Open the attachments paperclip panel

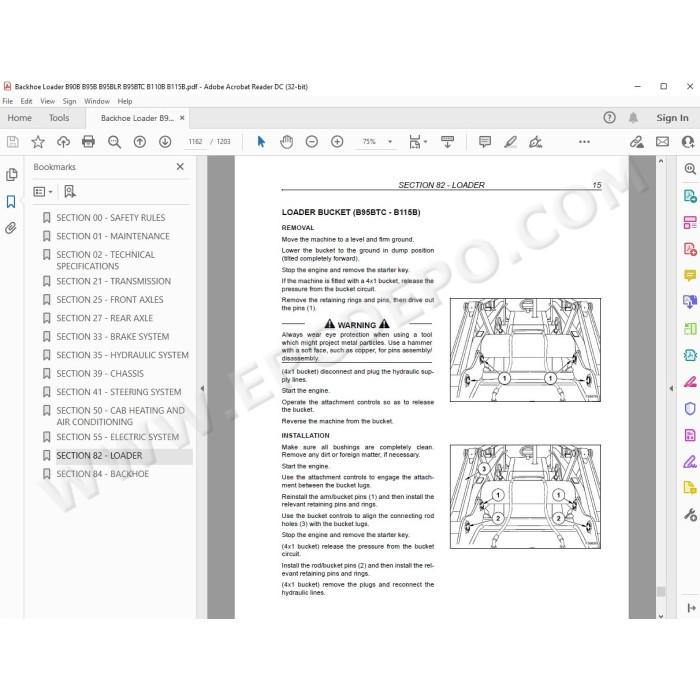(x=11, y=228)
